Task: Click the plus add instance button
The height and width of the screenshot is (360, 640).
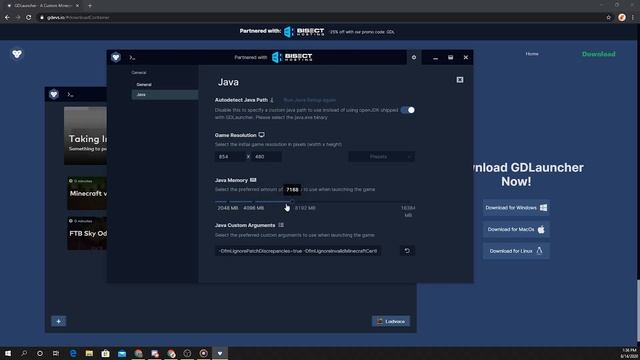Action: (58, 321)
